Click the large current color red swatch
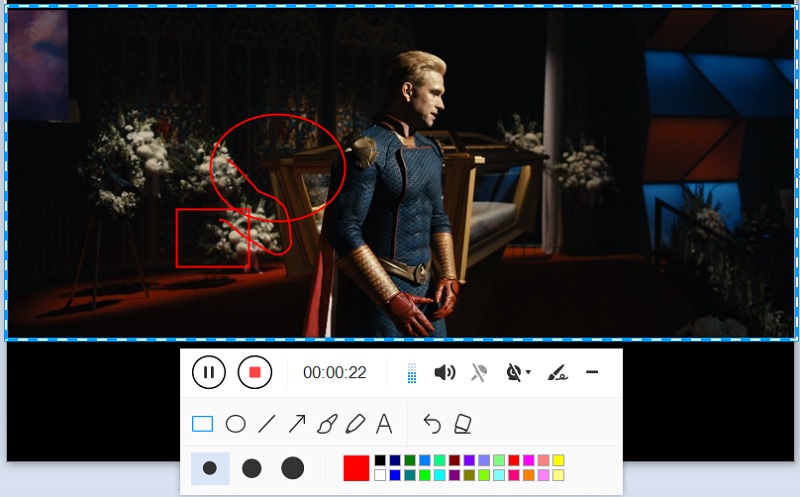 tap(356, 468)
